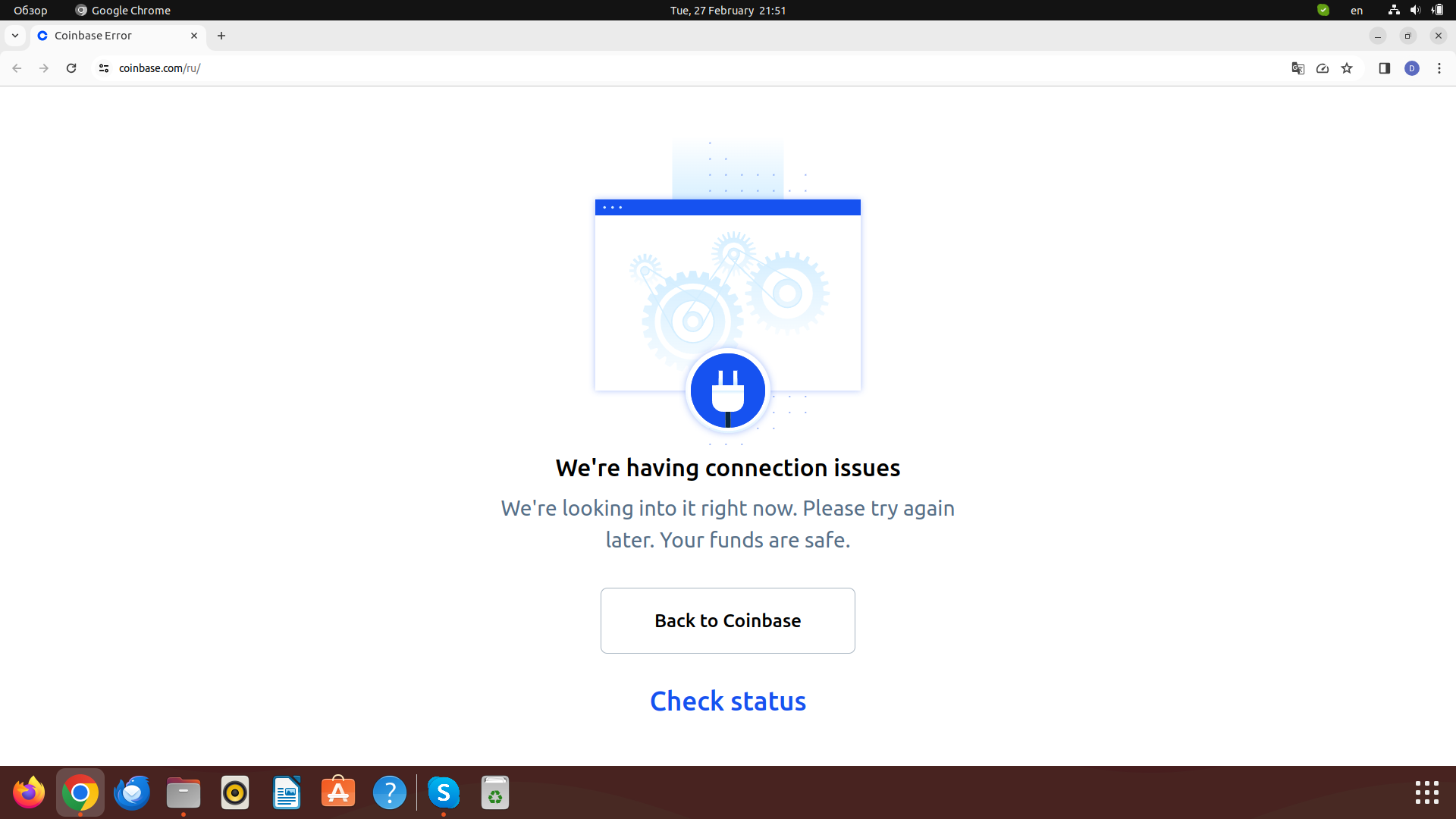The image size is (1456, 819).
Task: Bookmark this page with the star icon
Action: click(1347, 68)
